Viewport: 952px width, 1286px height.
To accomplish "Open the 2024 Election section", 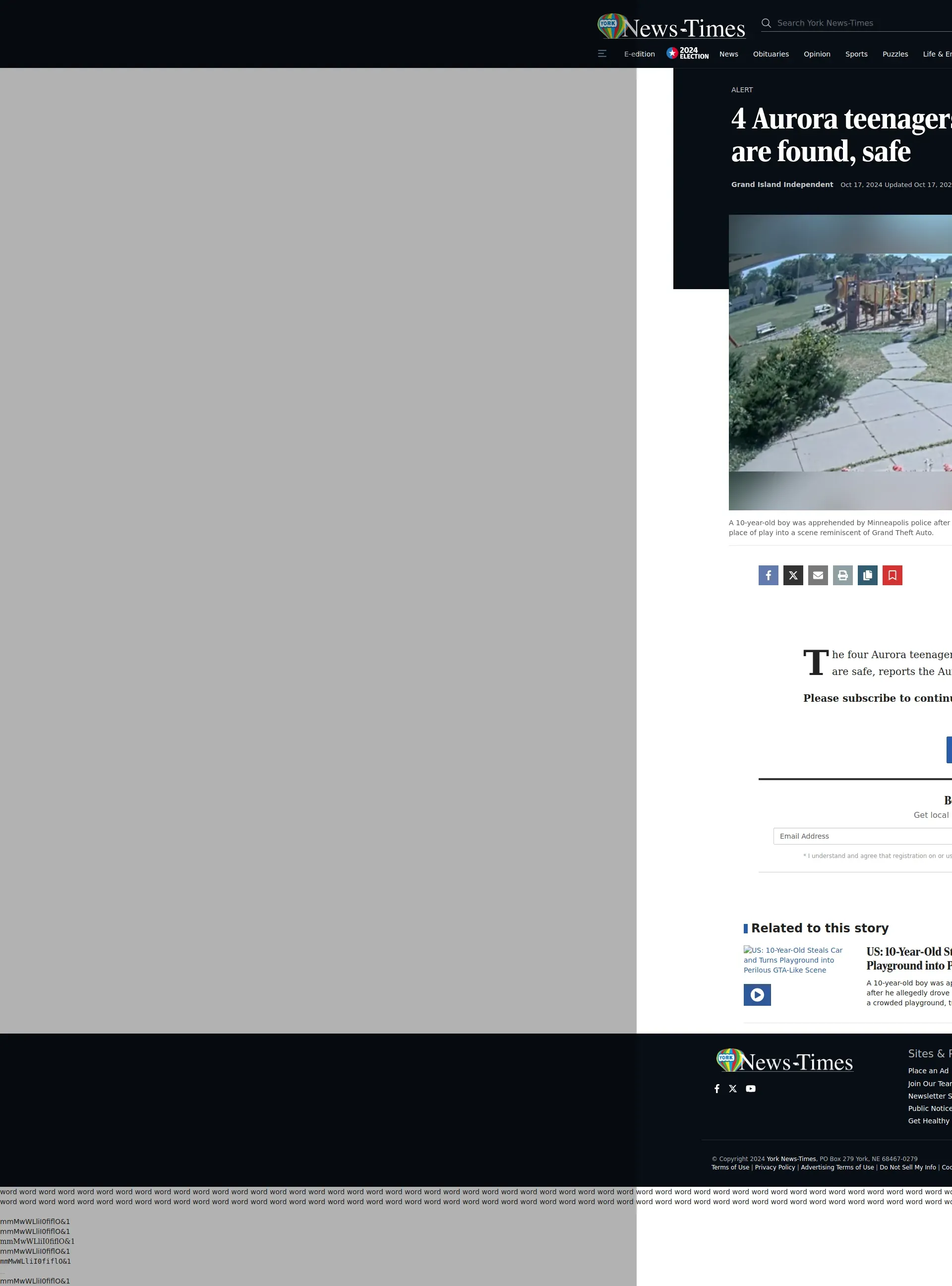I will click(x=688, y=54).
